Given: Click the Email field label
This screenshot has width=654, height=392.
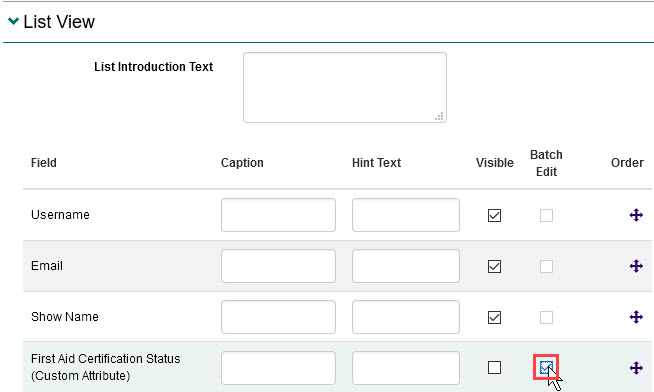Looking at the screenshot, I should 47,266.
